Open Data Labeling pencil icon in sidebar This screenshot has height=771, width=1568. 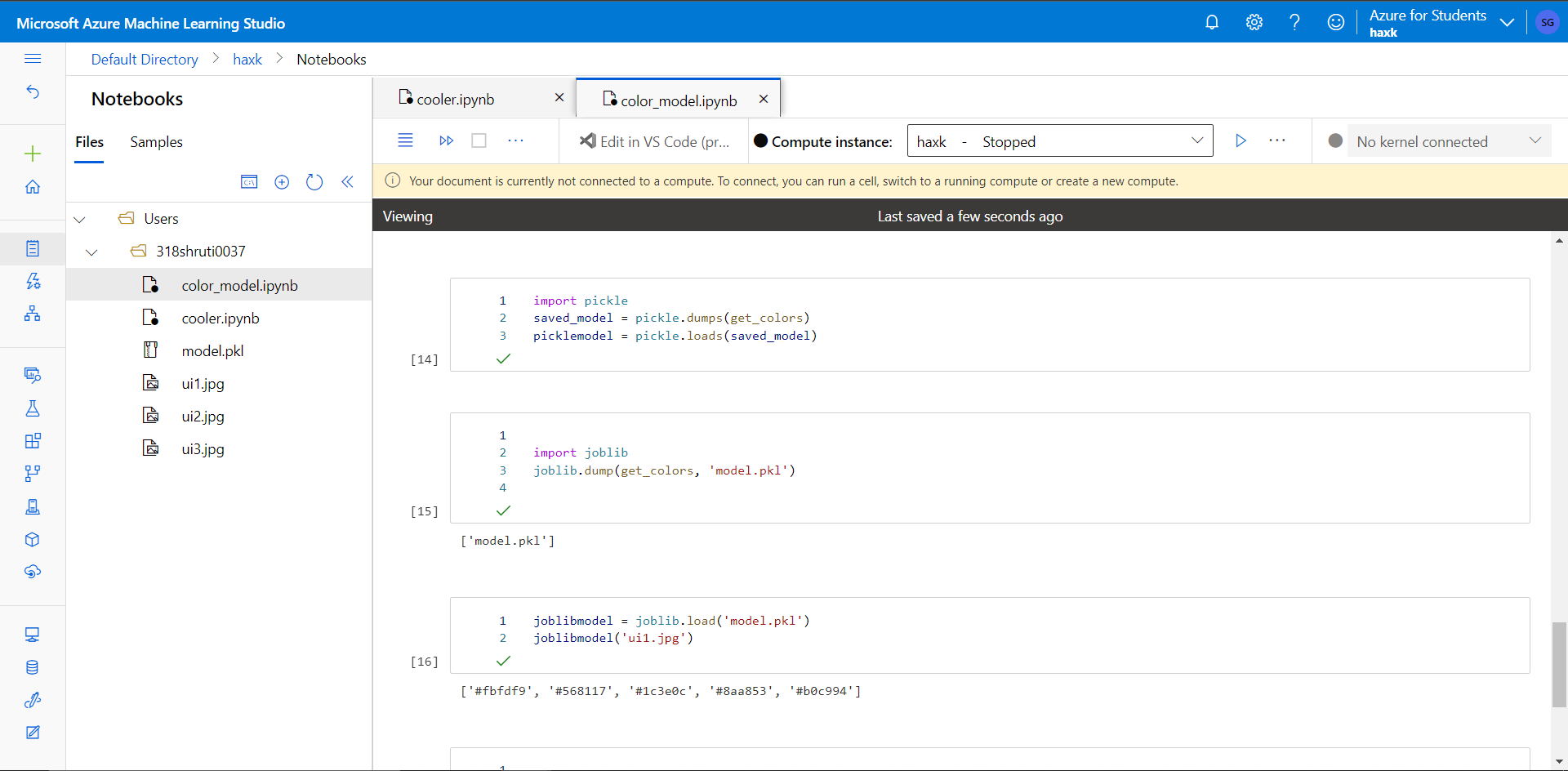click(33, 700)
